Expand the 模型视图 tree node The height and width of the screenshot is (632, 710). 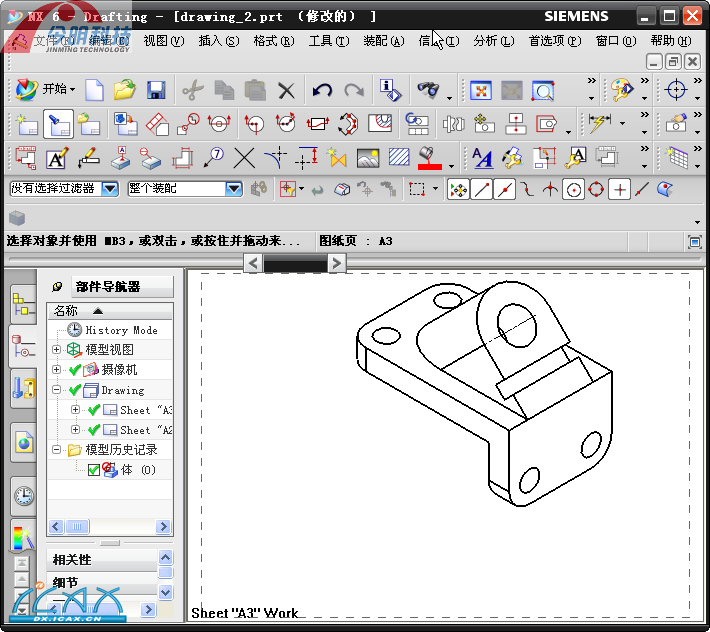[x=57, y=350]
